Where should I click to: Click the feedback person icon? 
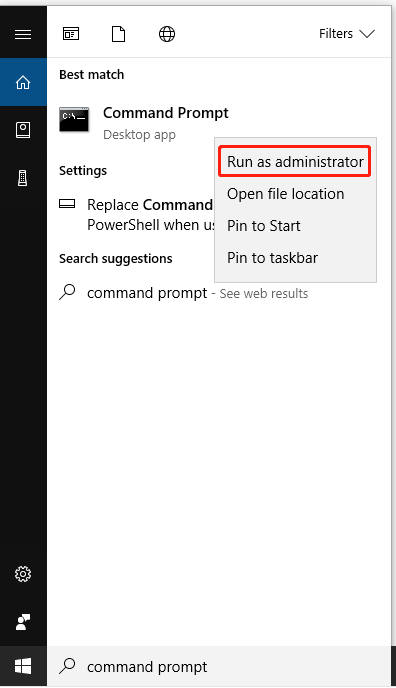[23, 622]
